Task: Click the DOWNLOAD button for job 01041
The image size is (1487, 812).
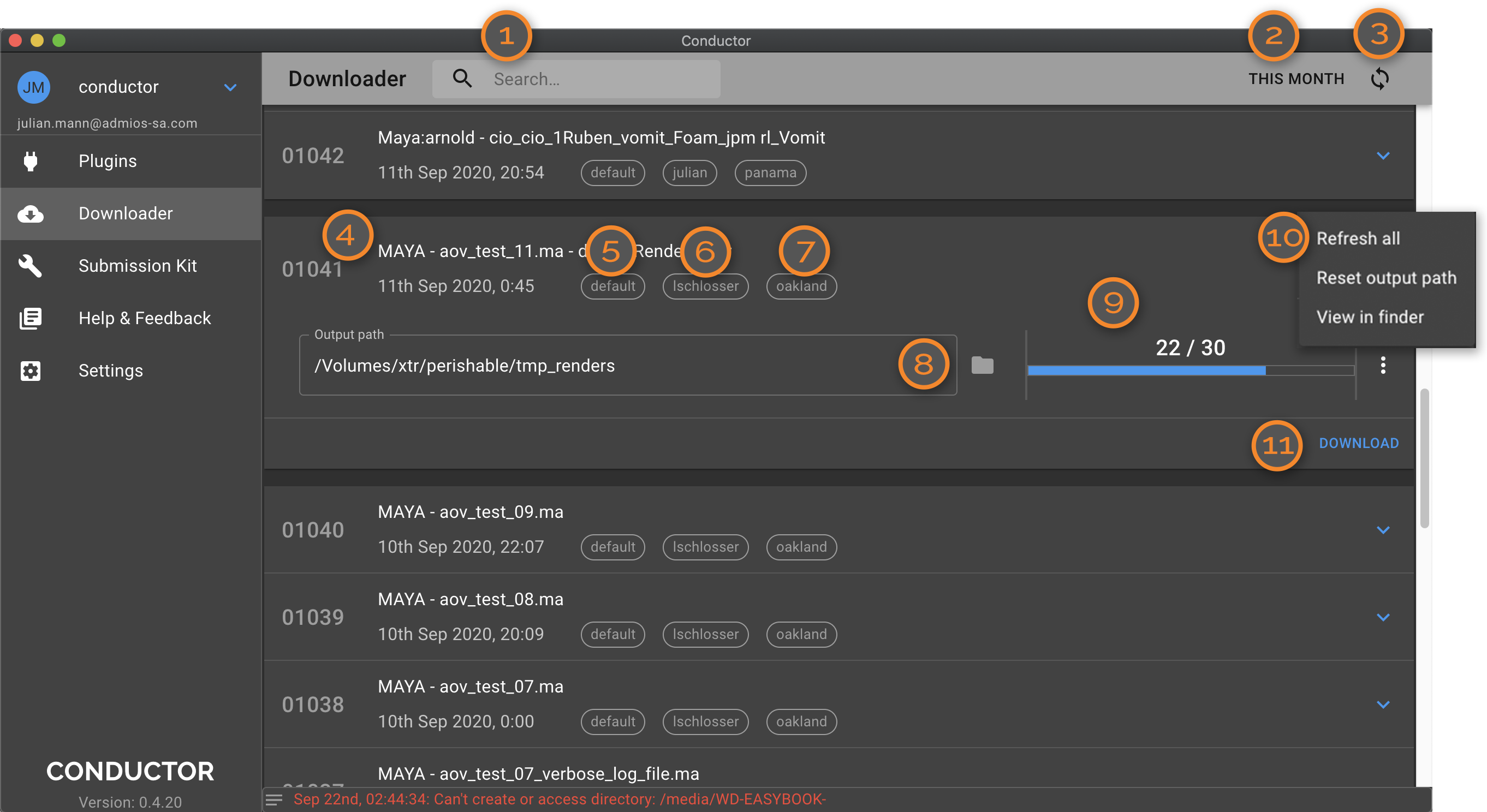Action: (1358, 443)
